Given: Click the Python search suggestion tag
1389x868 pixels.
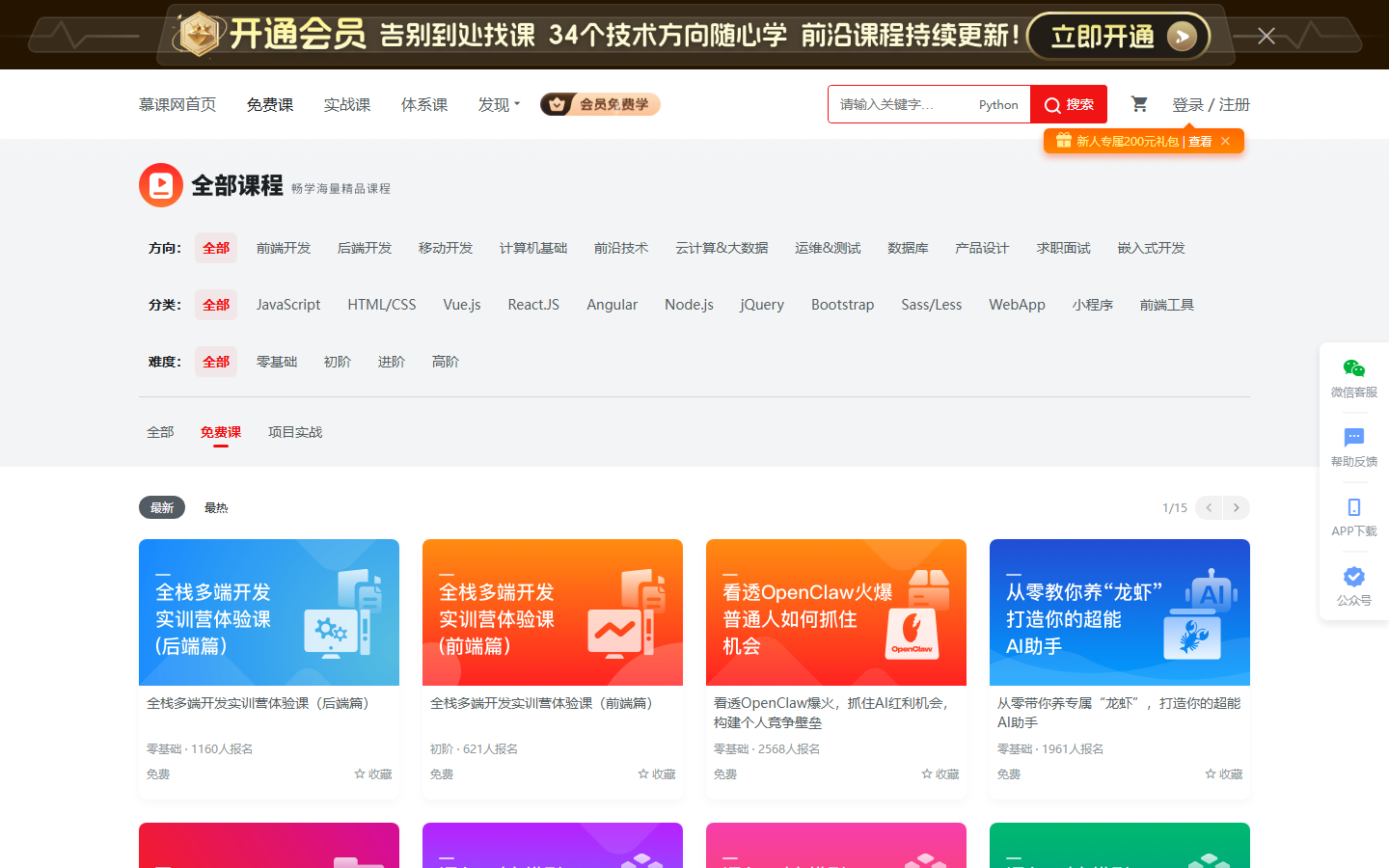Looking at the screenshot, I should pos(998,104).
